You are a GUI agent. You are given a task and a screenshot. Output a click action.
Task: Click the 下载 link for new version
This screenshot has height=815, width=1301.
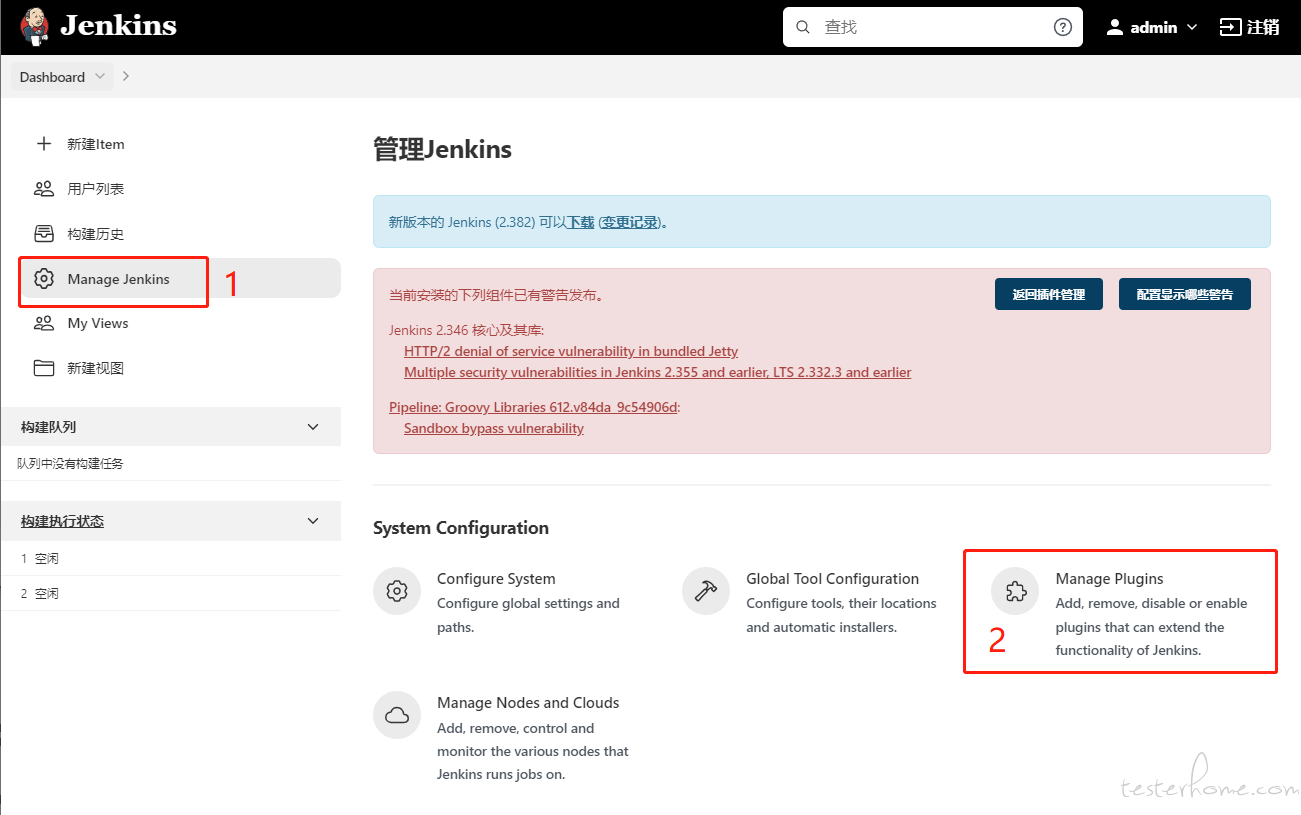(581, 222)
